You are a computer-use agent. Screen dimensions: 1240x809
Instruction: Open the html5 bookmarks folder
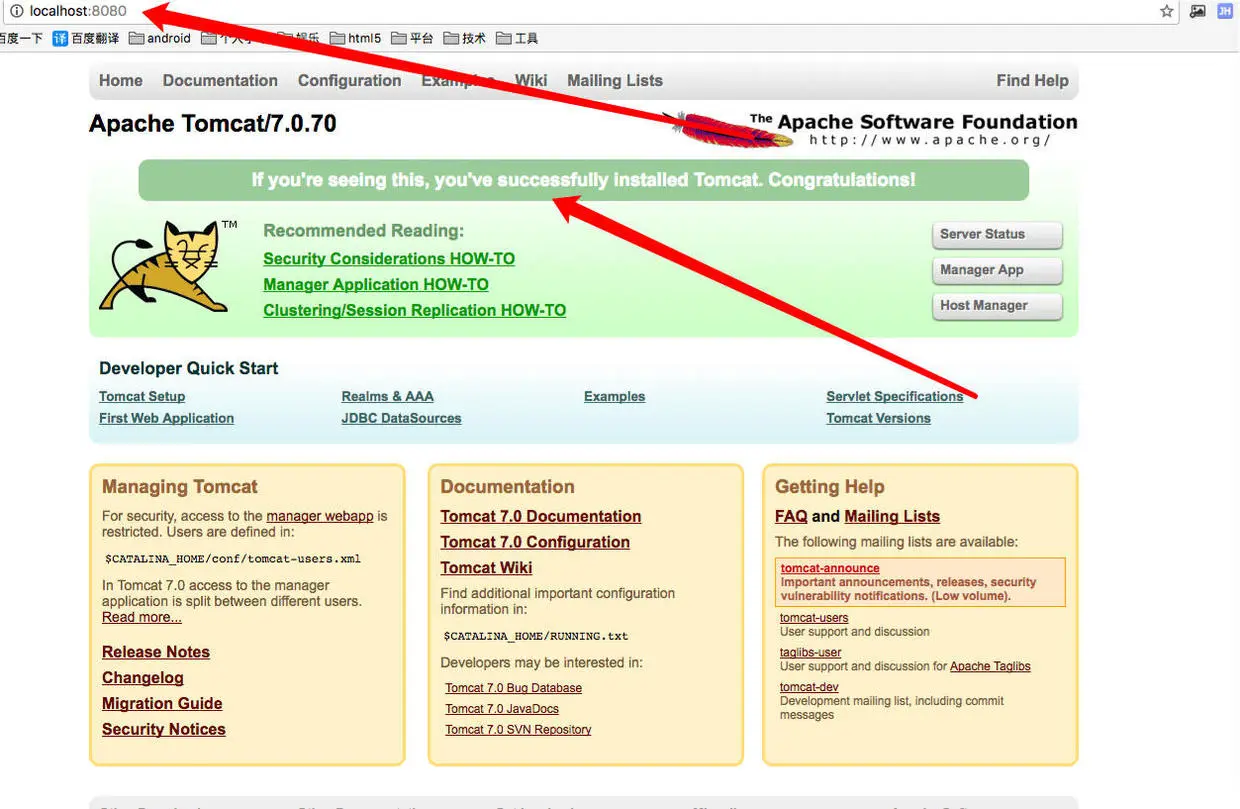pyautogui.click(x=355, y=38)
